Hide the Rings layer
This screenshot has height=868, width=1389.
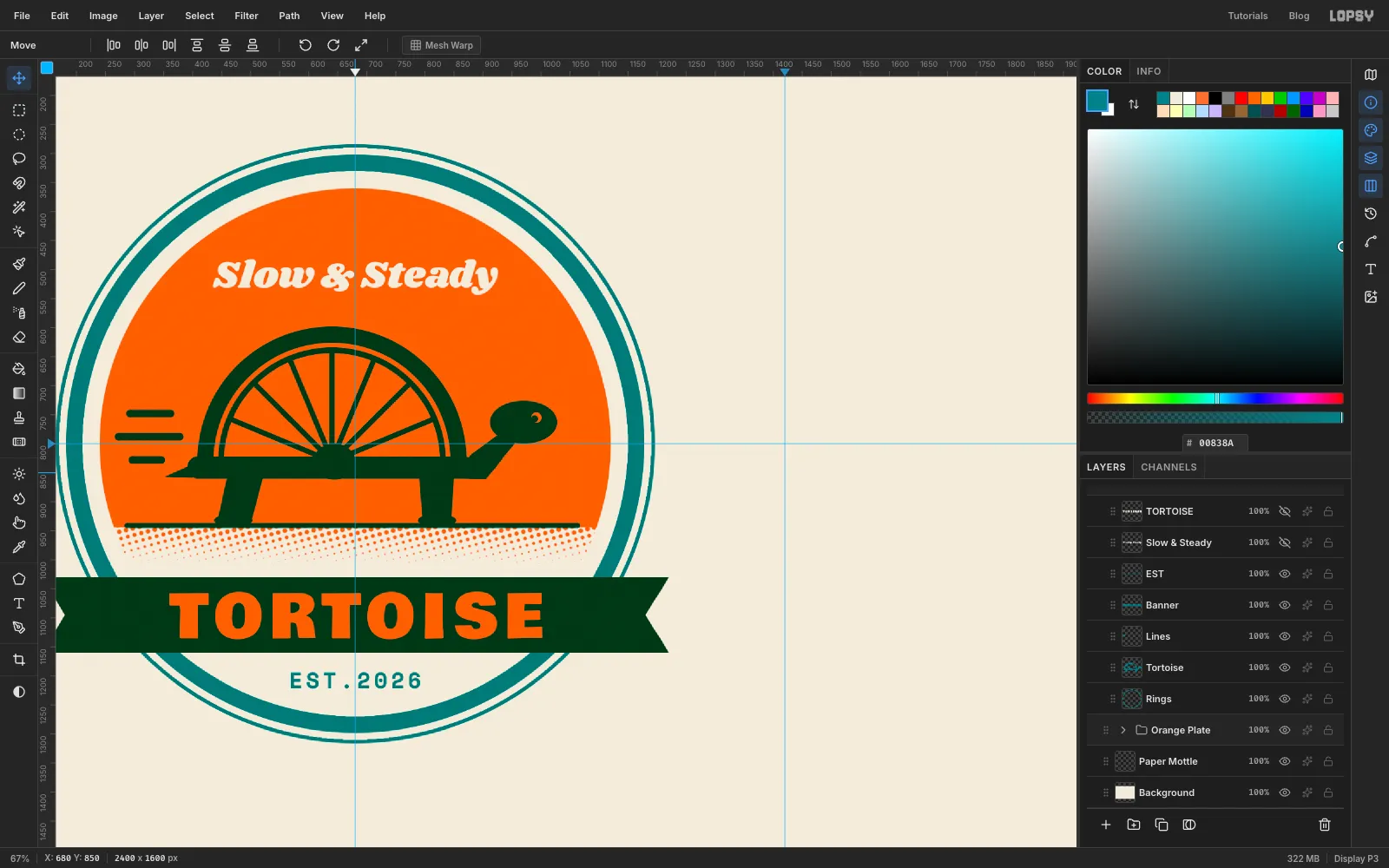pyautogui.click(x=1285, y=699)
